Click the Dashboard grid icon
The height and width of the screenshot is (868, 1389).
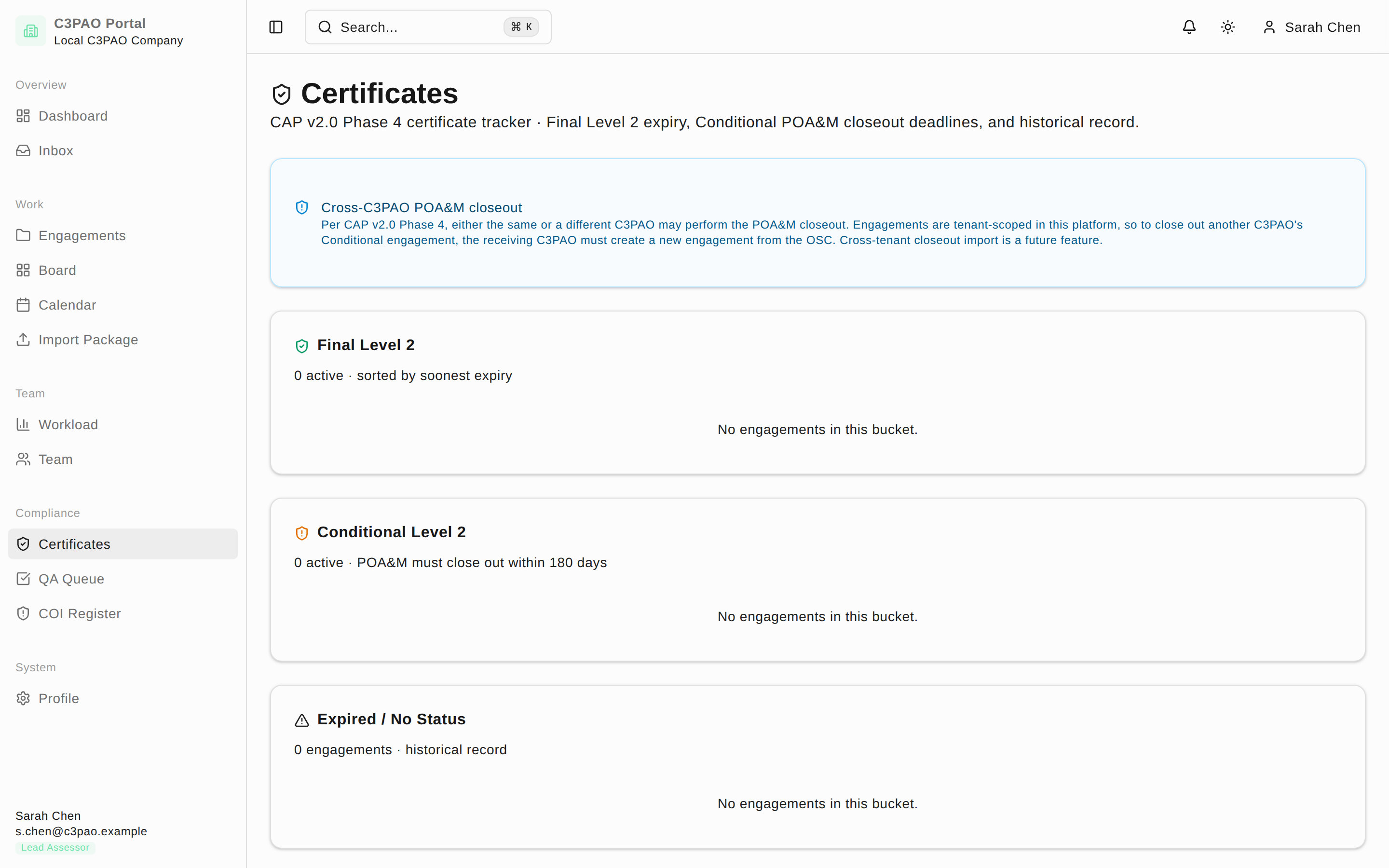[x=23, y=116]
